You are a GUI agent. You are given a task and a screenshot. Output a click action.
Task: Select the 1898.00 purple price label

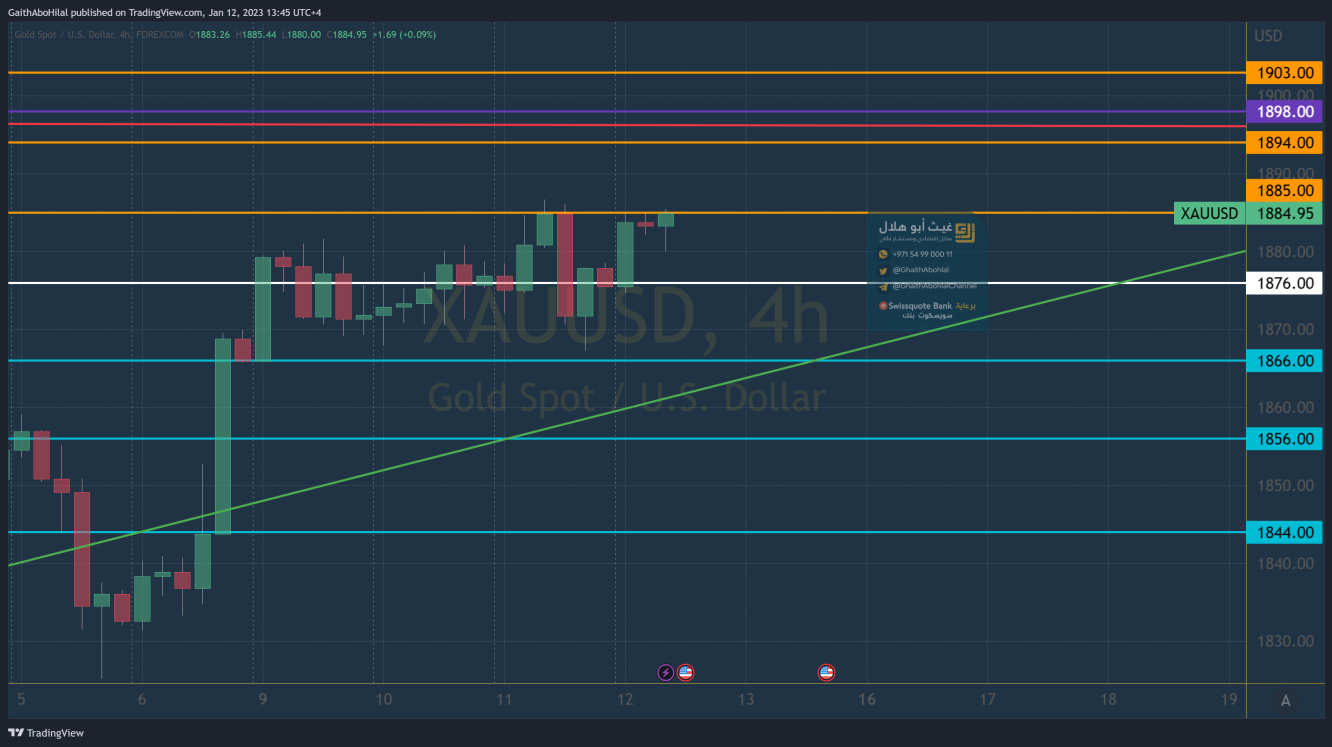pos(1284,112)
